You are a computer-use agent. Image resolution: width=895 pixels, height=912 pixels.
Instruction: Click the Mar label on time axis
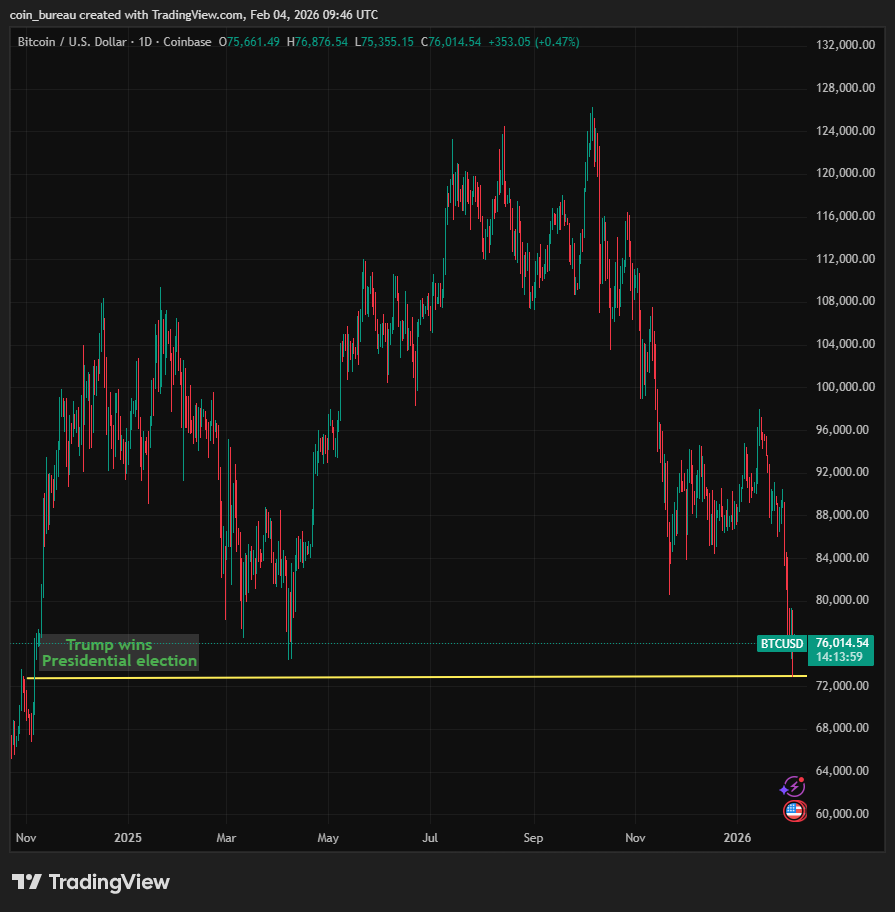point(226,838)
